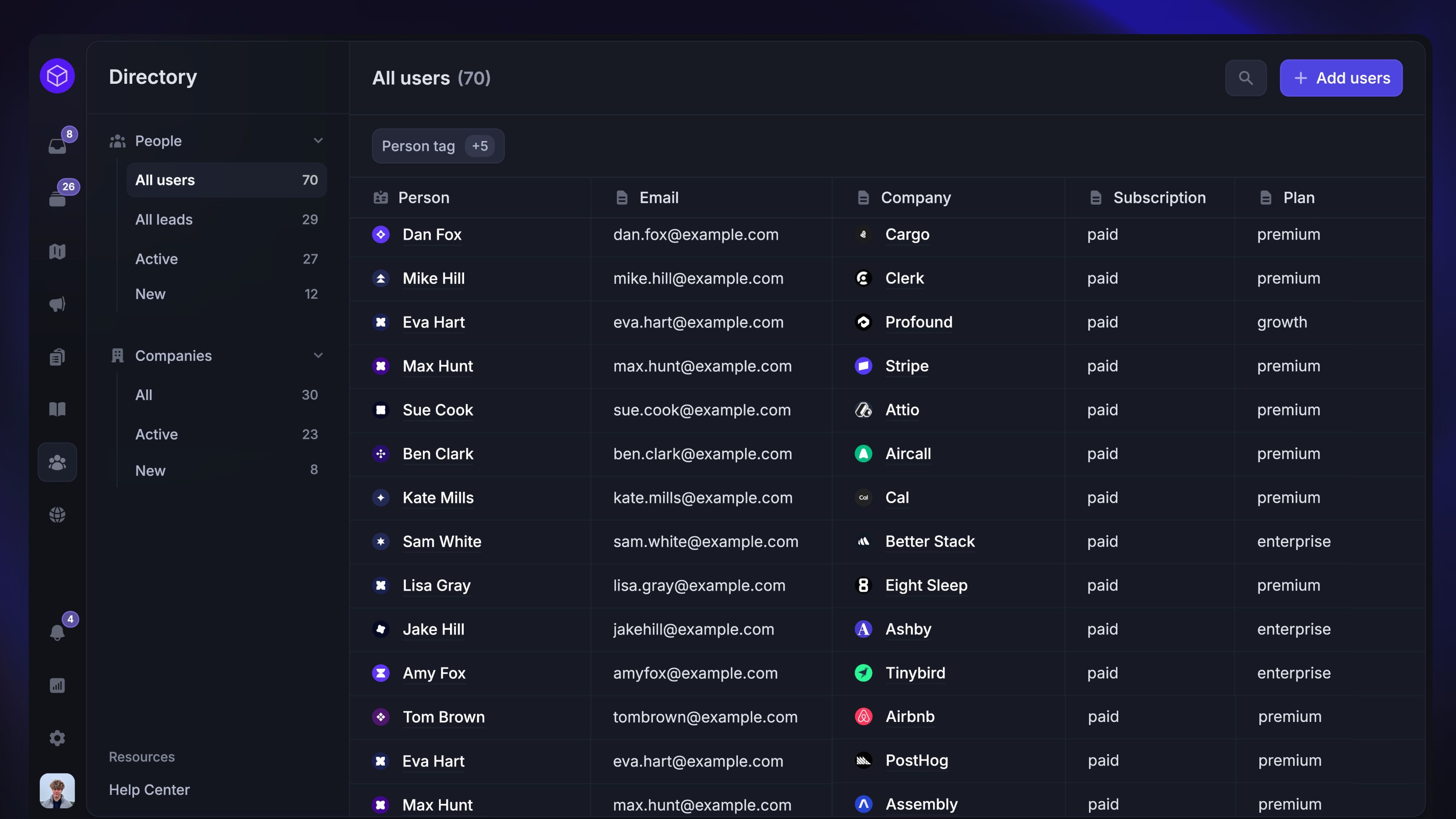The image size is (1456, 819).
Task: Open Jake Hill's person profile
Action: [433, 629]
